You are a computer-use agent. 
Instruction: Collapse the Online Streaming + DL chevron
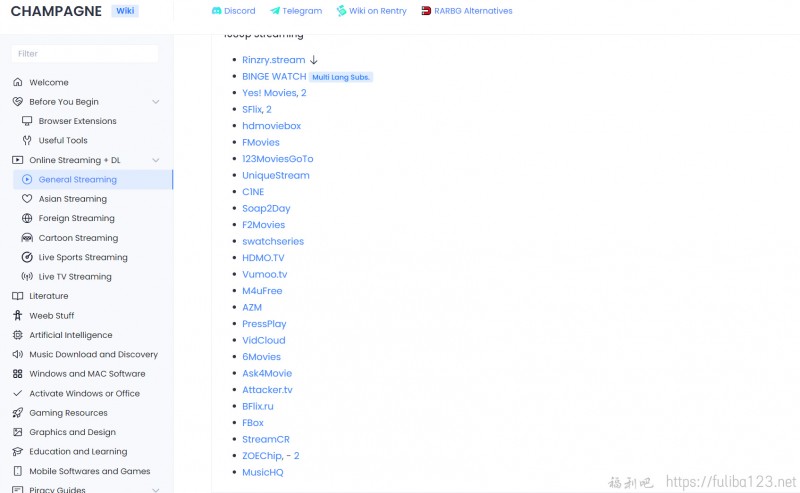pyautogui.click(x=156, y=160)
